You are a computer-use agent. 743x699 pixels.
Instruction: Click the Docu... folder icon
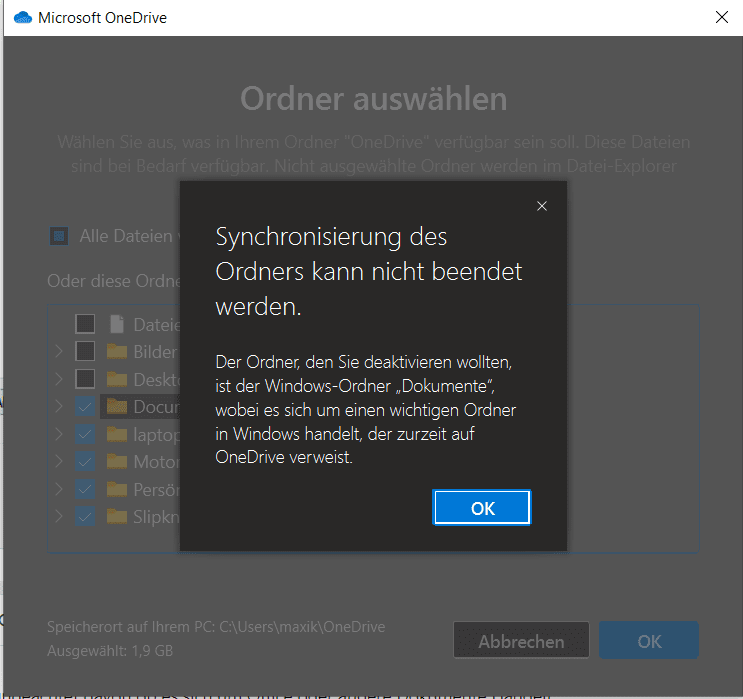coord(117,407)
